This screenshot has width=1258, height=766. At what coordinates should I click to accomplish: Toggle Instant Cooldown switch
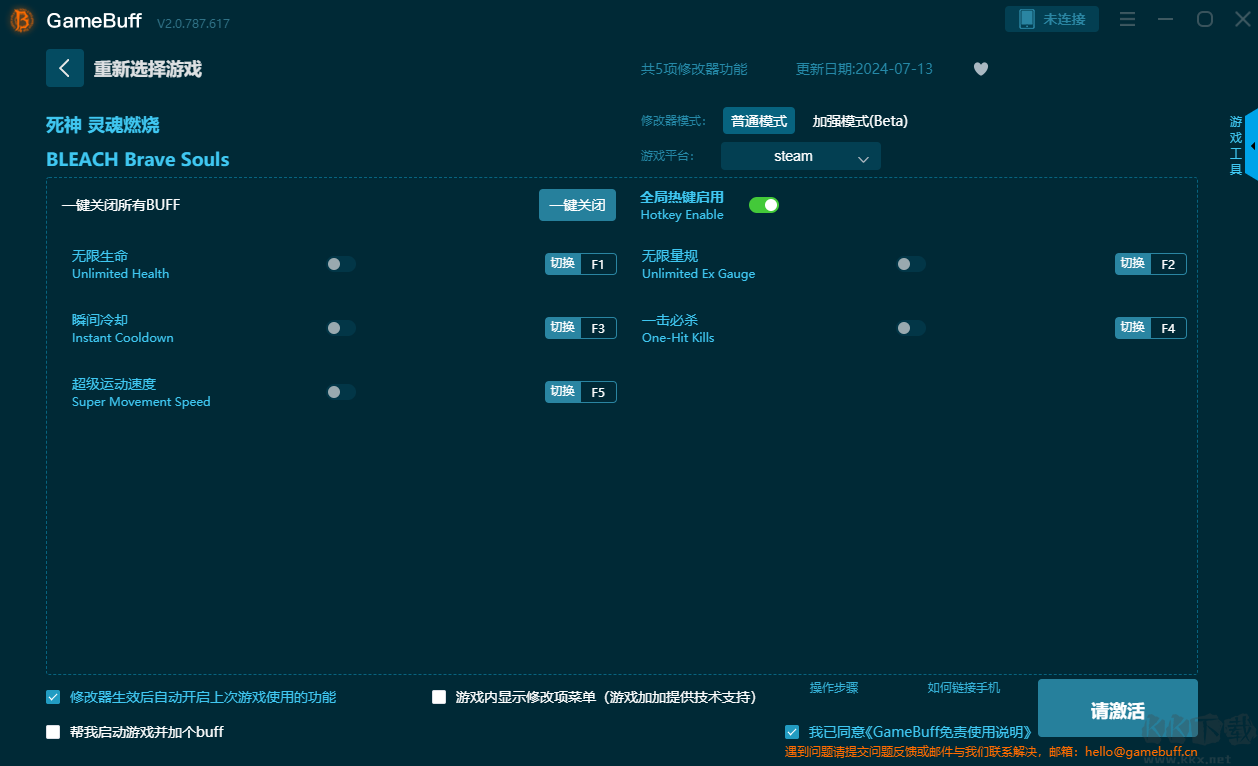tap(341, 328)
